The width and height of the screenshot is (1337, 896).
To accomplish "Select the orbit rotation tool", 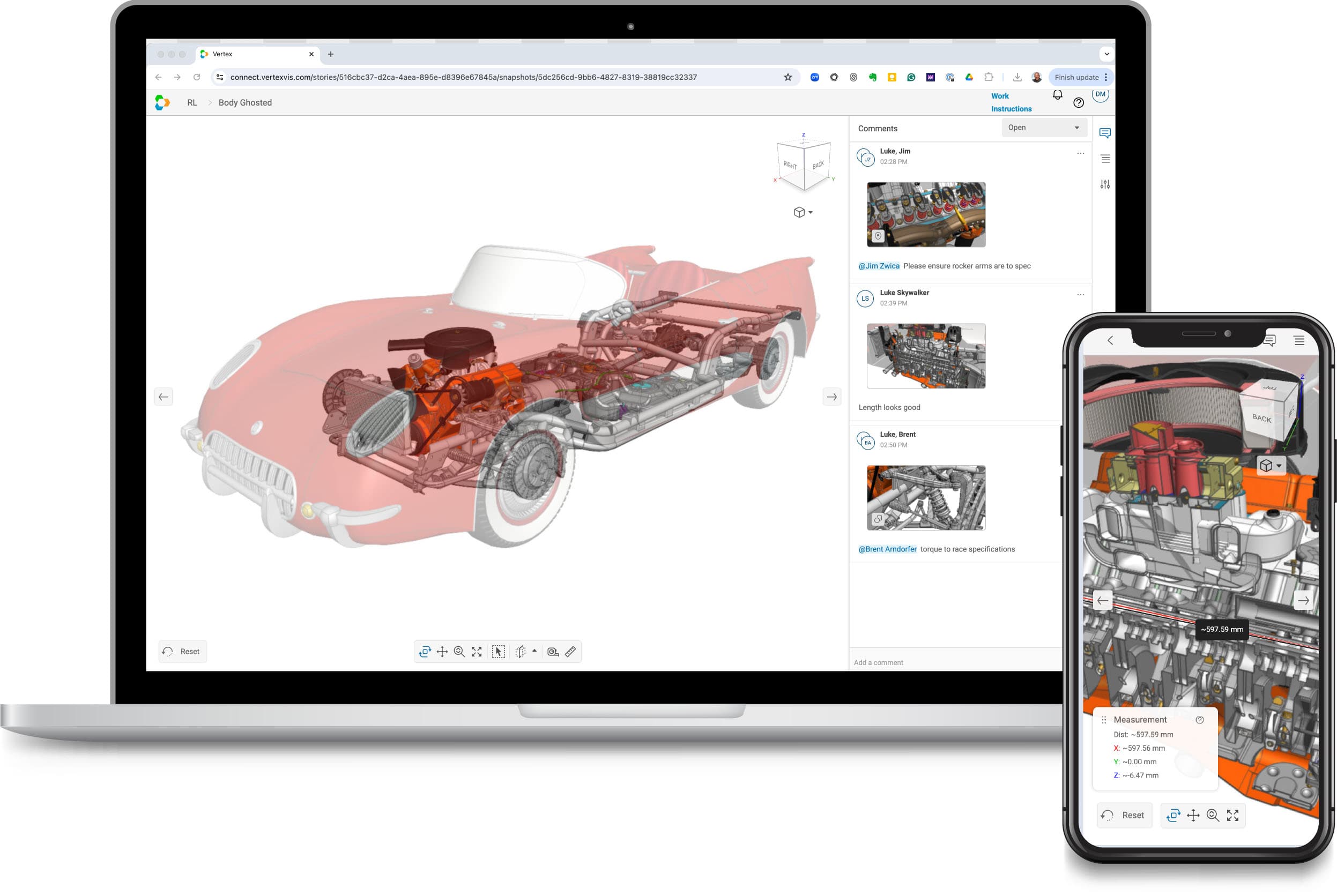I will 425,652.
